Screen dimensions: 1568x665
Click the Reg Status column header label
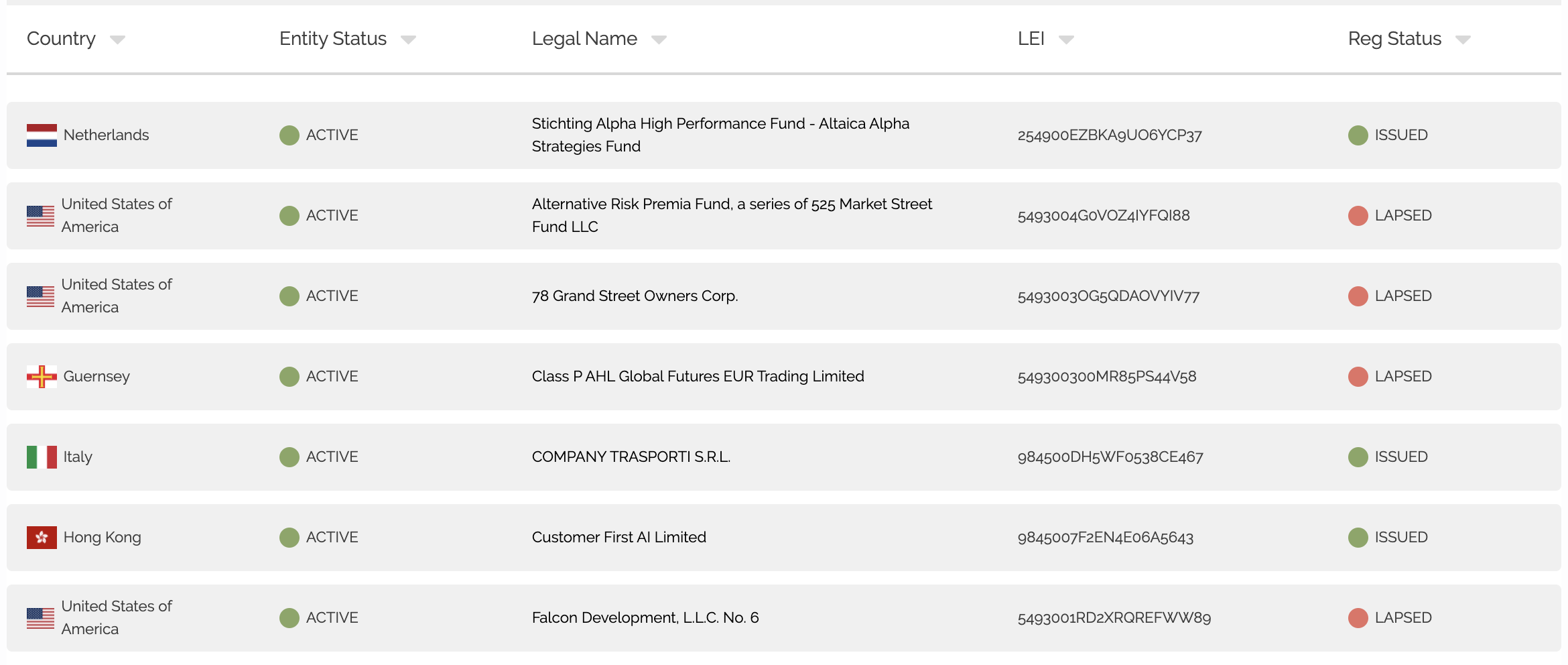click(1394, 39)
